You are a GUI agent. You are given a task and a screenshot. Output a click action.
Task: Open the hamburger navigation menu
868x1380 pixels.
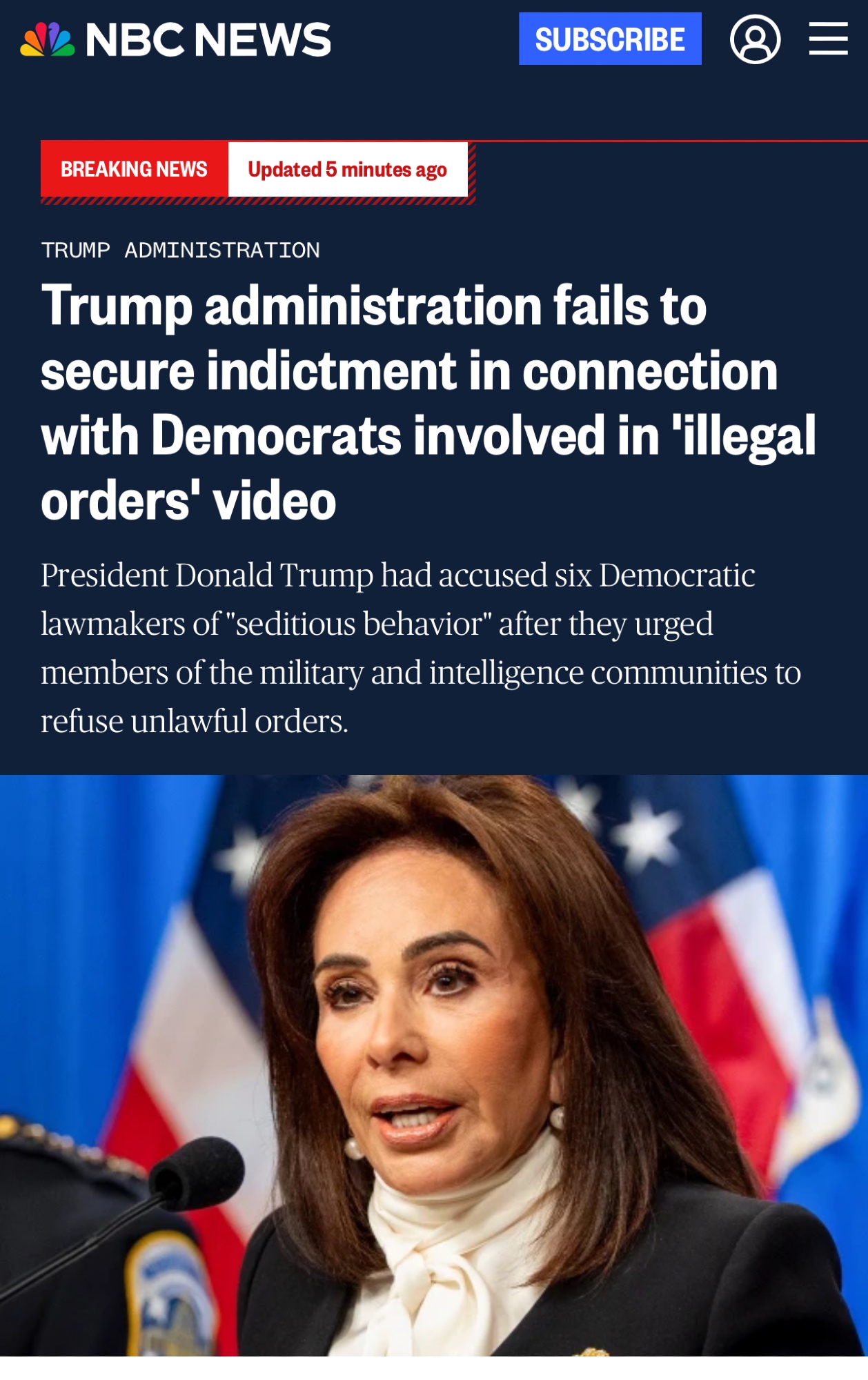pyautogui.click(x=829, y=38)
